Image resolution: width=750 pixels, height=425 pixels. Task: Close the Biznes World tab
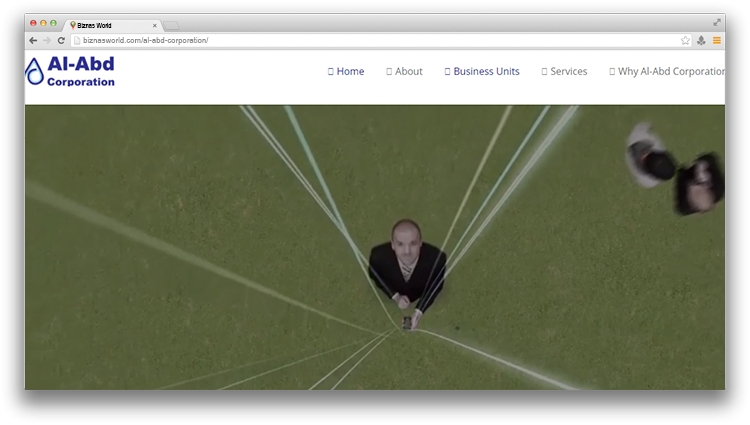155,25
